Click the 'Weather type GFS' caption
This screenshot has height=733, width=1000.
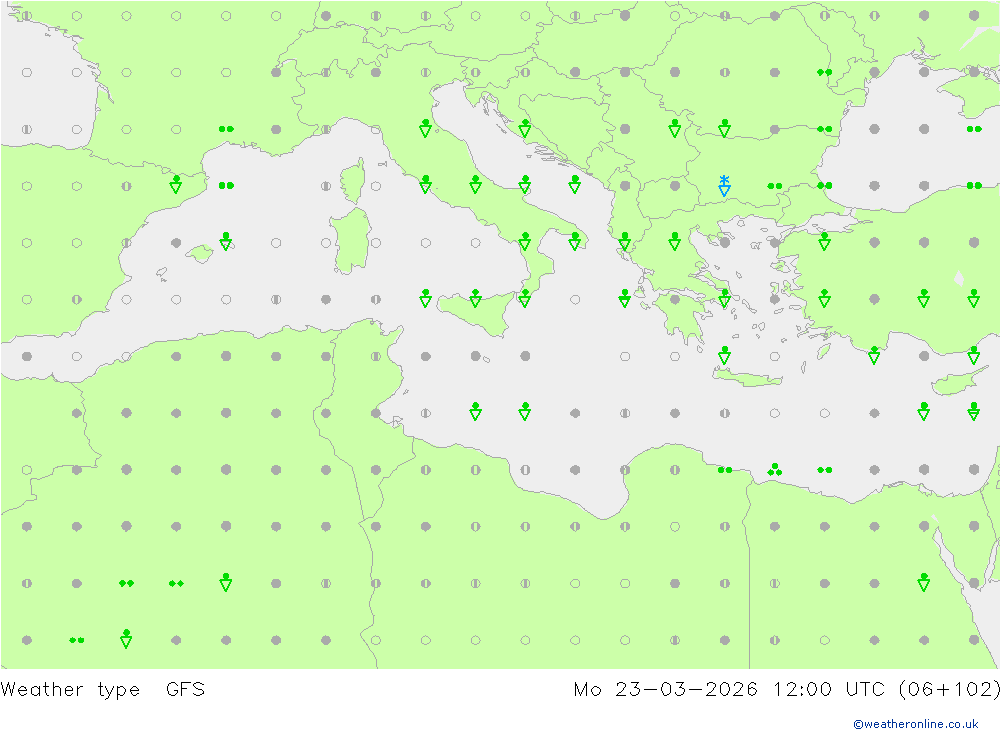click(x=103, y=689)
